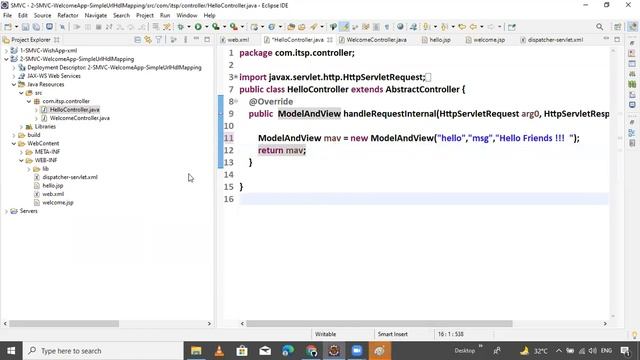The image size is (640, 360).
Task: Open the Refactor menu
Action: (68, 16)
